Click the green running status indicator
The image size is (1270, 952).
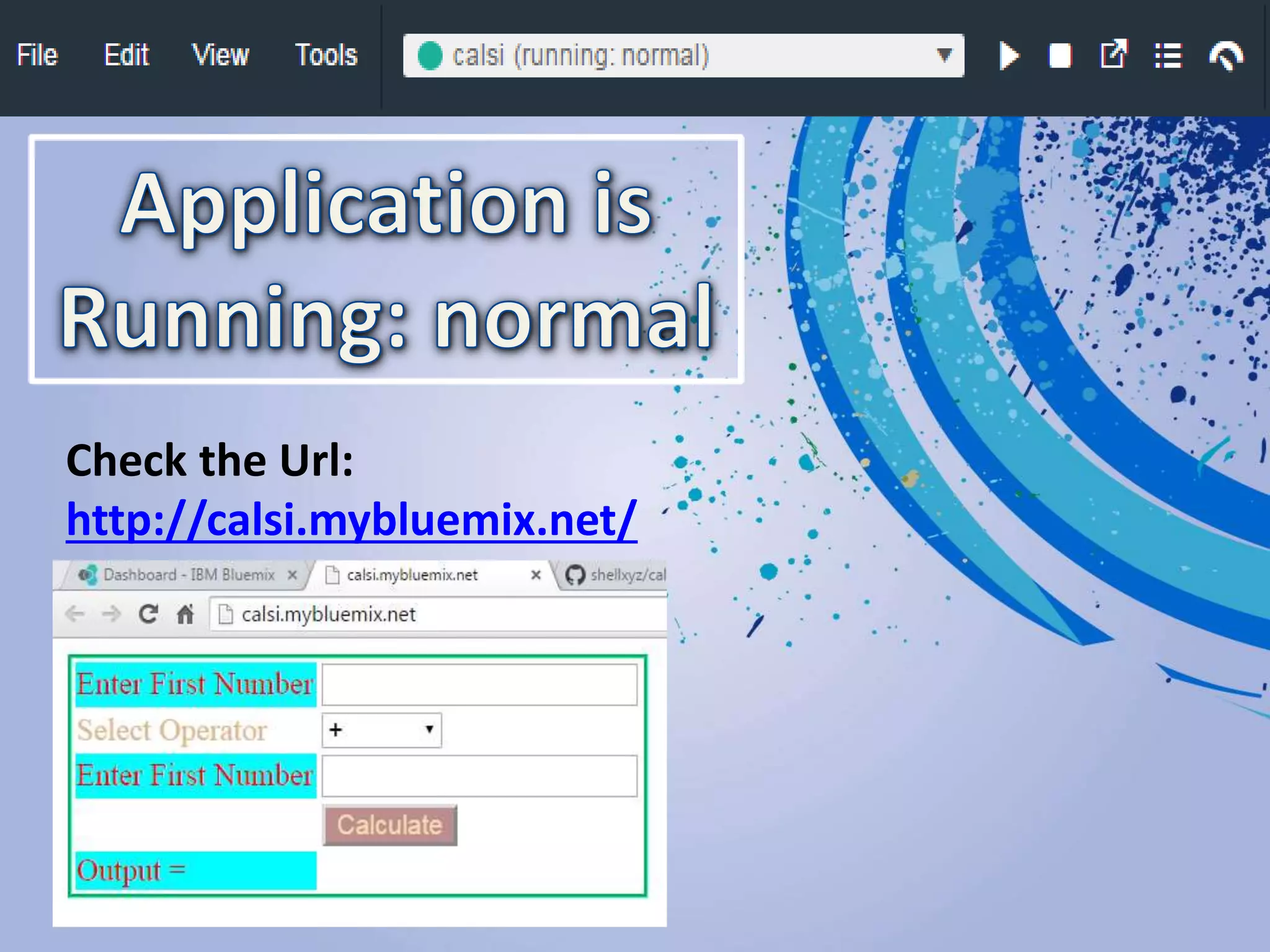pyautogui.click(x=430, y=56)
